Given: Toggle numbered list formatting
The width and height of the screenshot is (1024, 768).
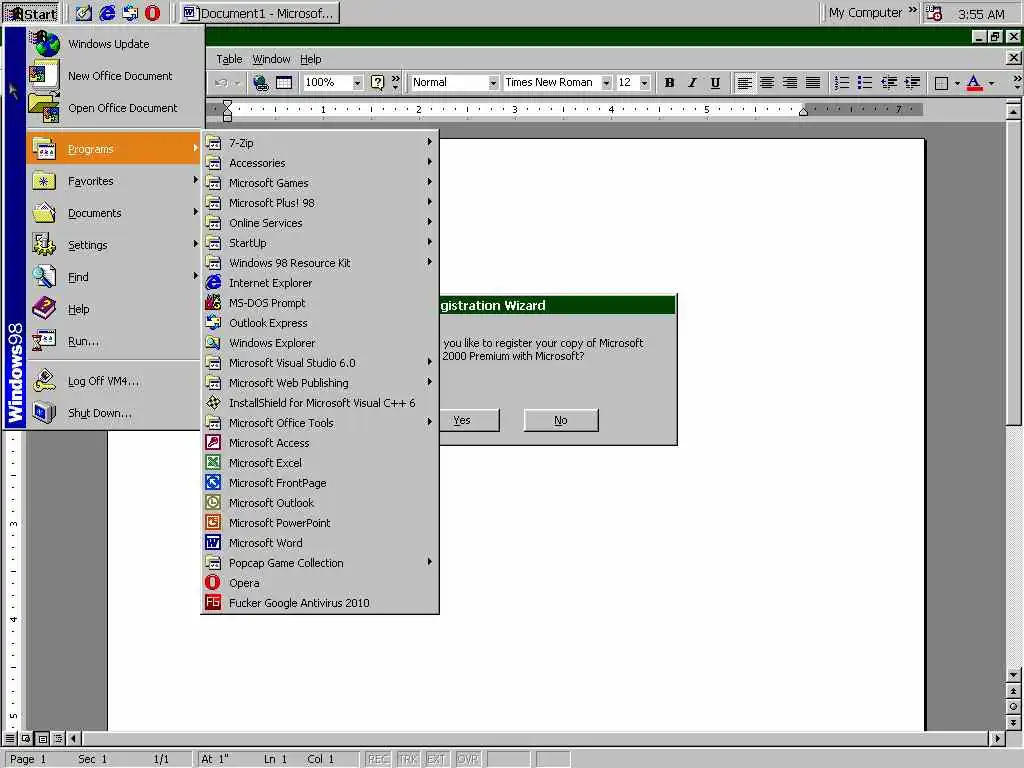Looking at the screenshot, I should (x=842, y=83).
